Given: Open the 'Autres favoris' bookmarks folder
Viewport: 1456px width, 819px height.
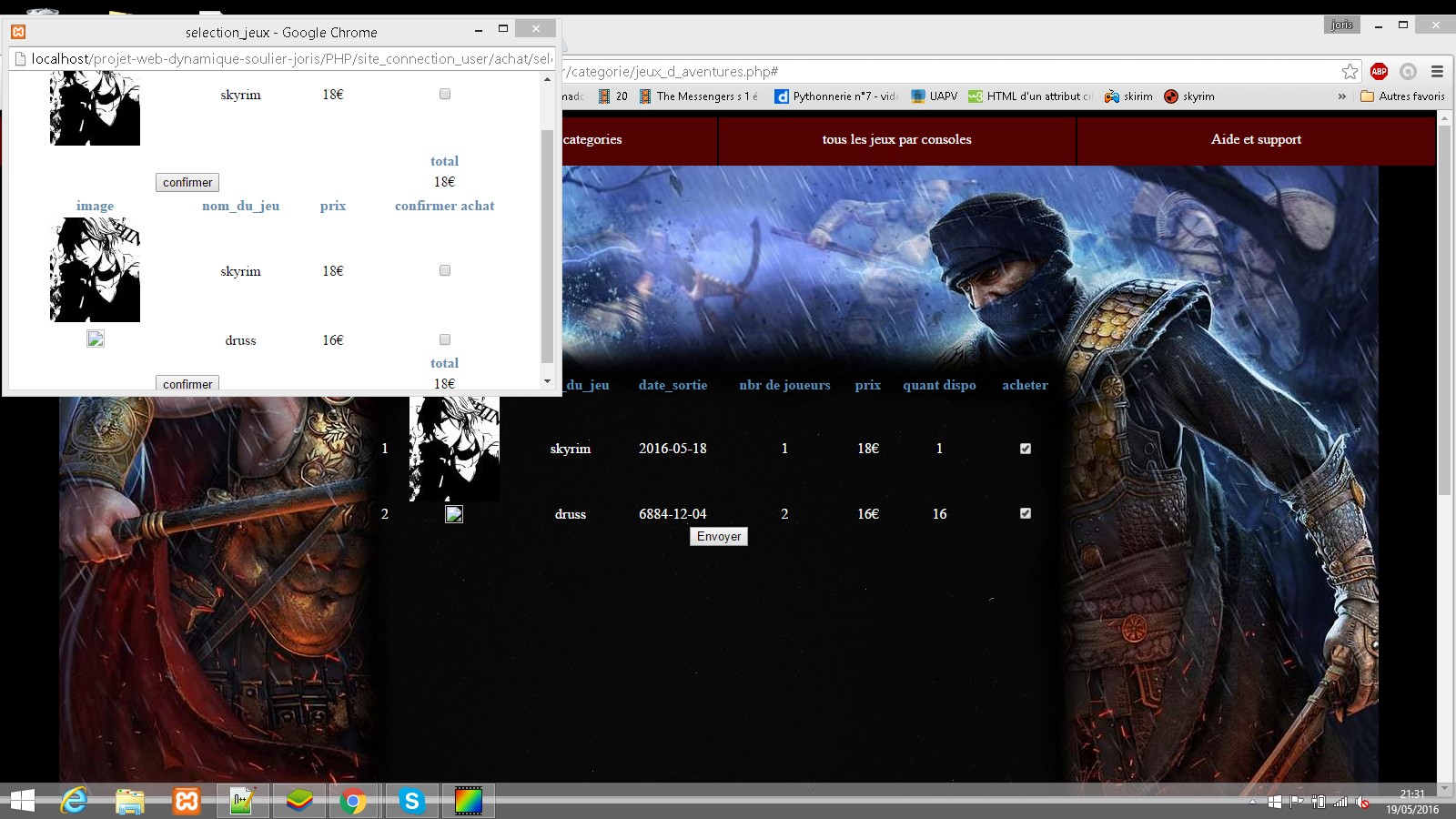Looking at the screenshot, I should pos(1402,96).
